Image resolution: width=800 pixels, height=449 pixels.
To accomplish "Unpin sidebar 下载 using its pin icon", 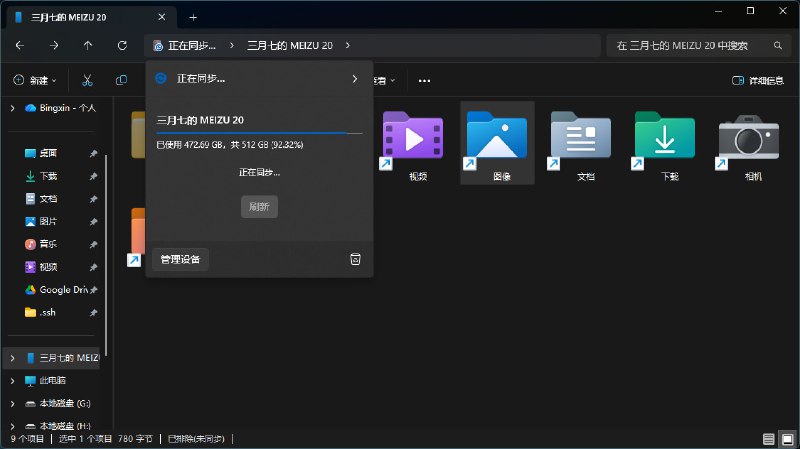I will (x=93, y=176).
